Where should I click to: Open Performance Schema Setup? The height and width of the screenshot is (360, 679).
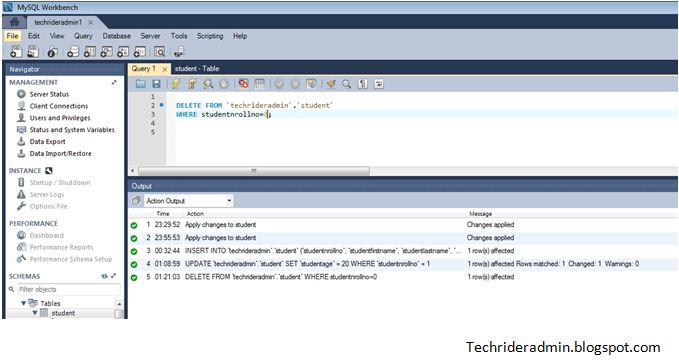(x=71, y=259)
